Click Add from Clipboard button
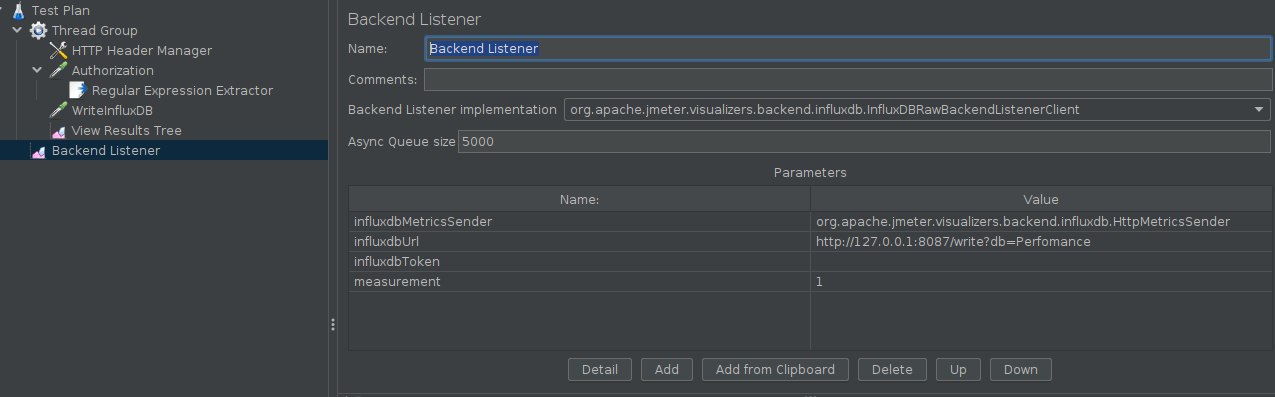The height and width of the screenshot is (397, 1275). click(775, 369)
